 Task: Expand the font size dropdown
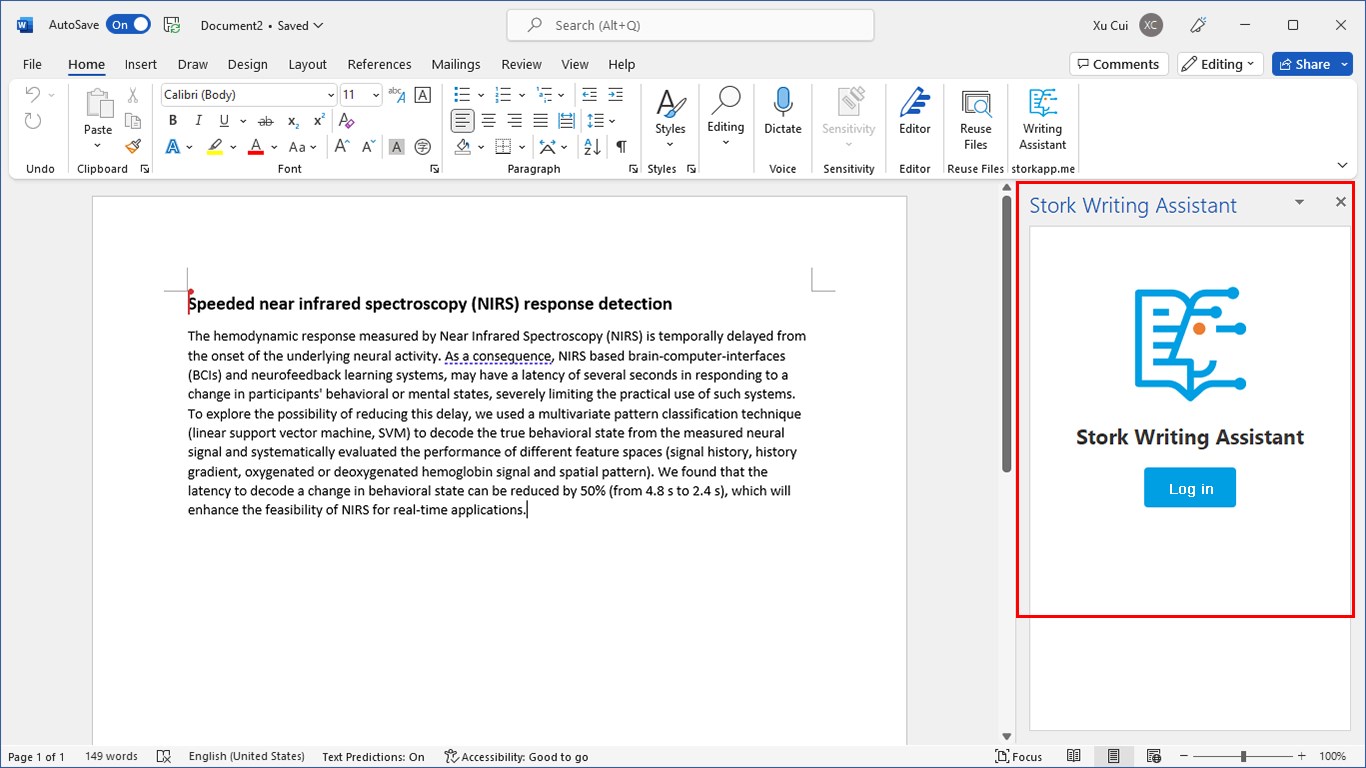(376, 95)
